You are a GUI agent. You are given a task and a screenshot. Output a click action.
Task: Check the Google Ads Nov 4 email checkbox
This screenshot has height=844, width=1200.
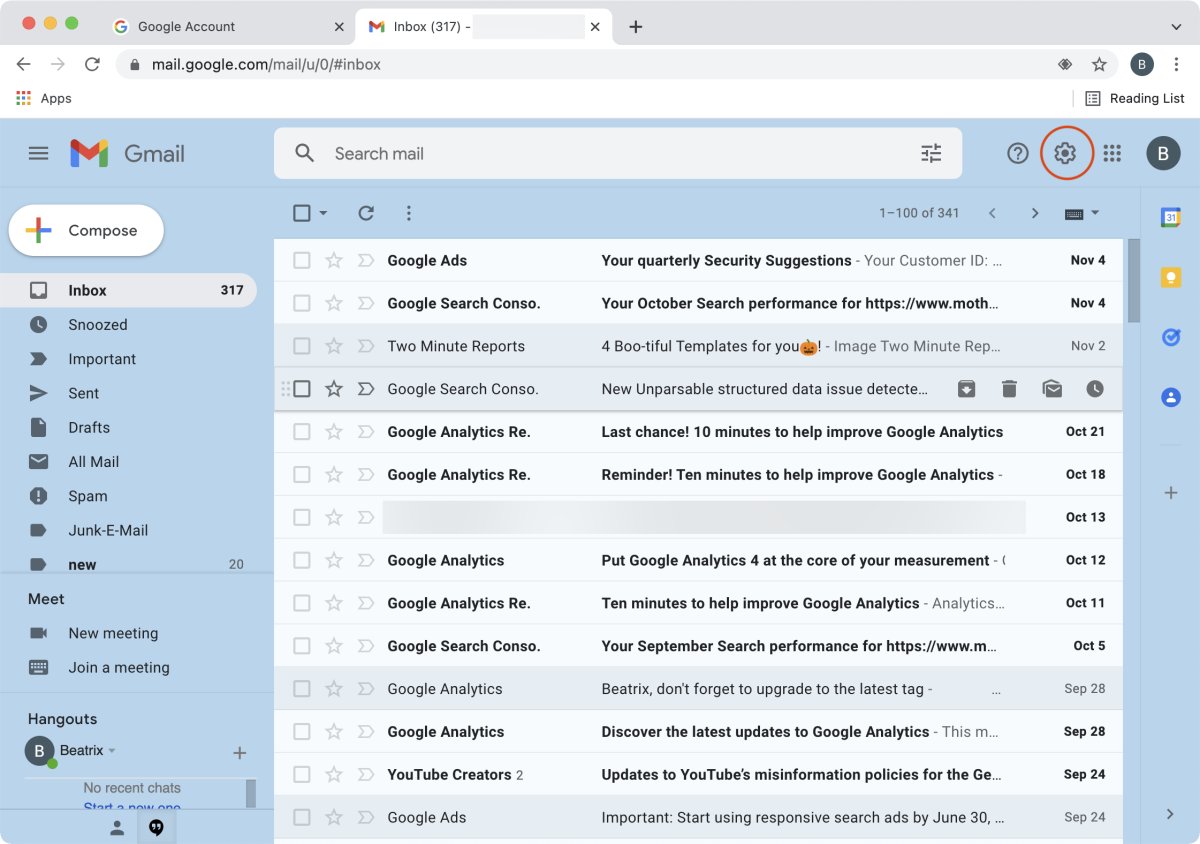tap(301, 261)
